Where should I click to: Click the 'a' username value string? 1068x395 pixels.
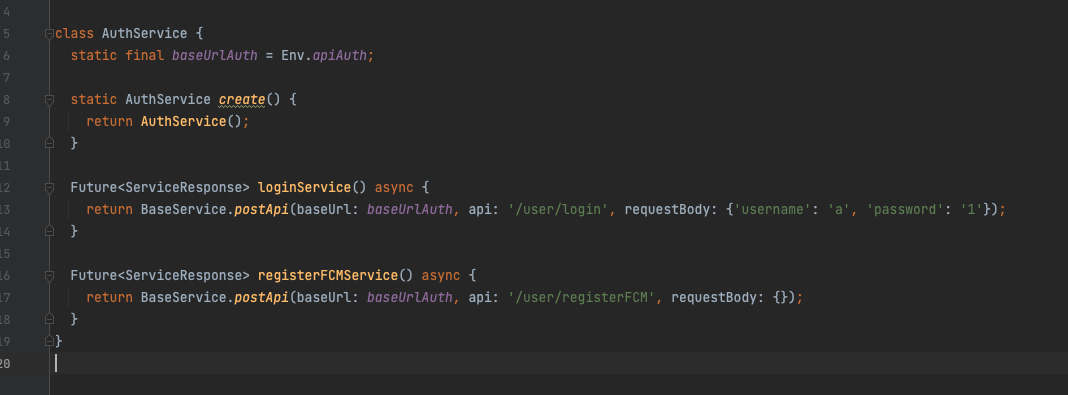838,209
